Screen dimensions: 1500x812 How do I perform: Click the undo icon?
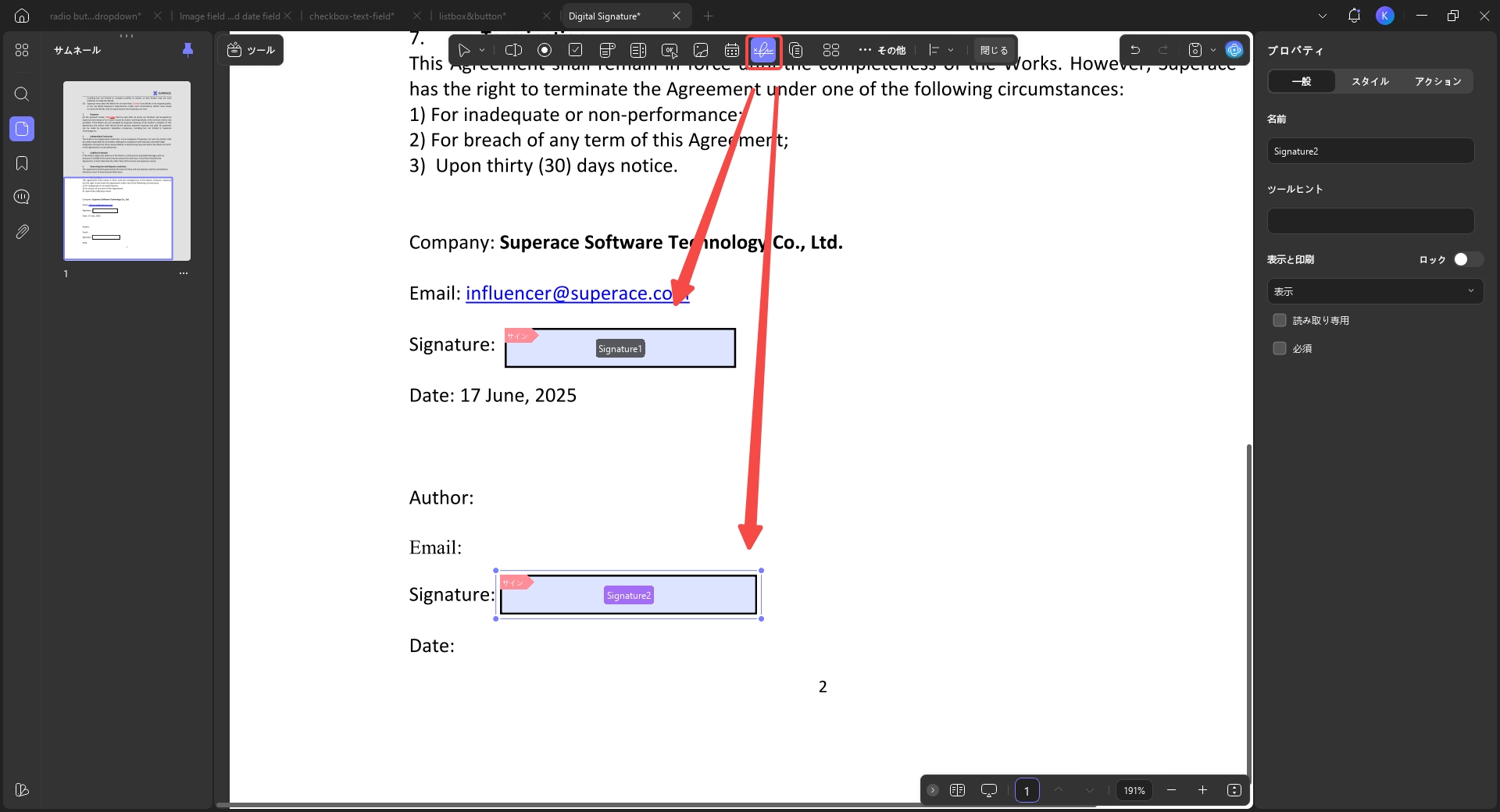tap(1135, 50)
